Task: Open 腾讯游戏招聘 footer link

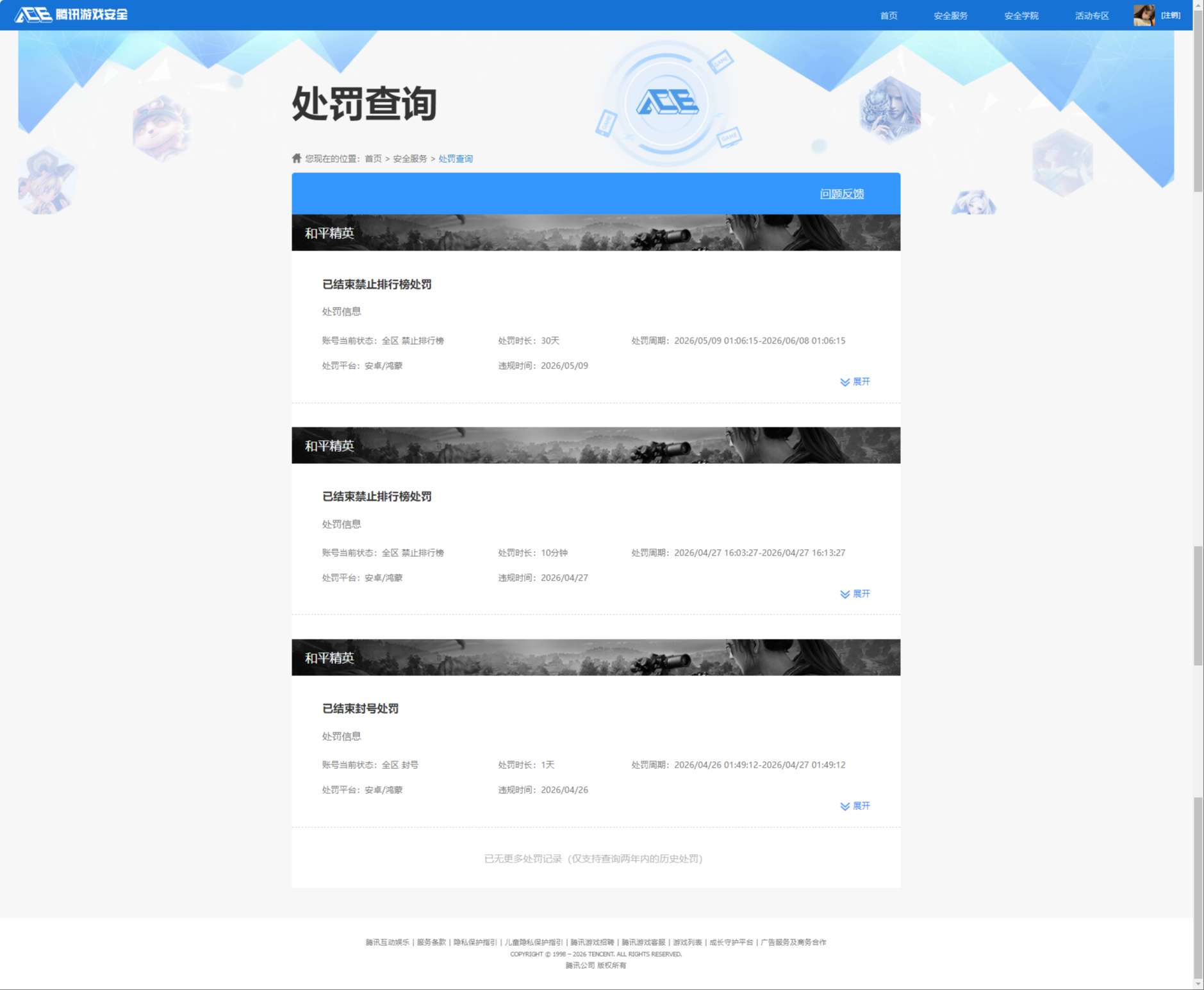Action: tap(592, 943)
